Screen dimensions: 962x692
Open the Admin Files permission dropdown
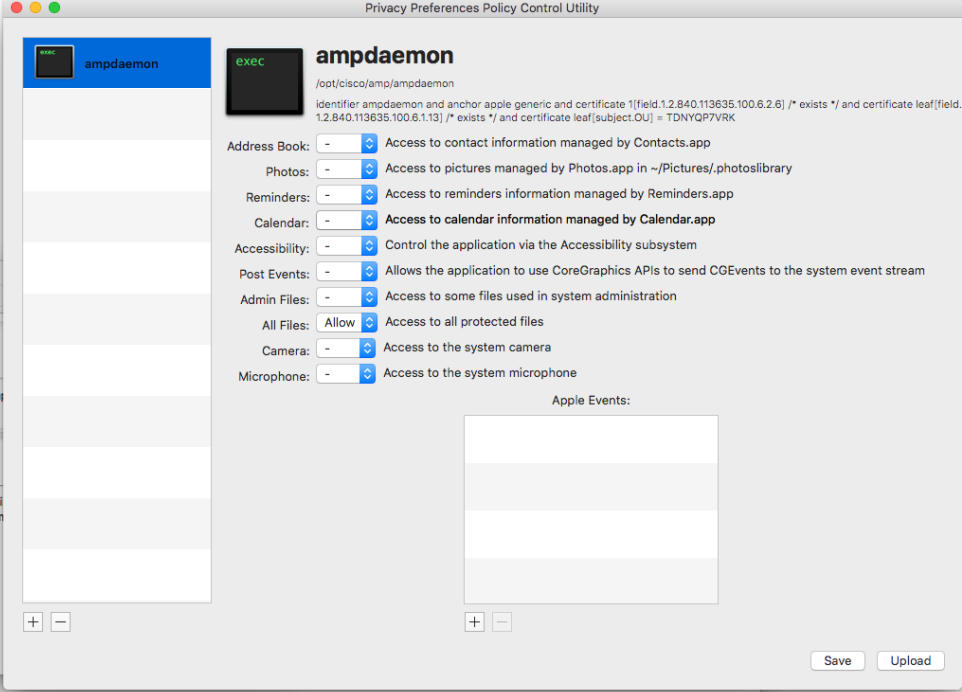pos(347,298)
